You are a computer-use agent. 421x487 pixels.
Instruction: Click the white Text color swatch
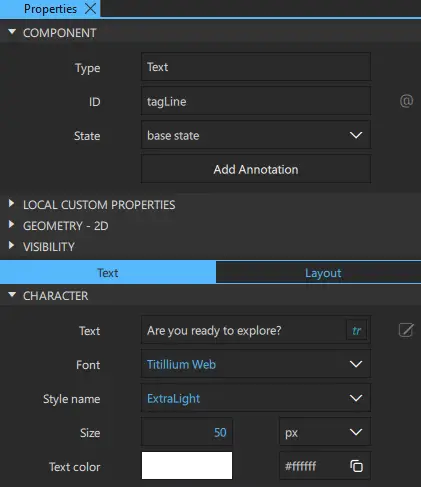(187, 465)
